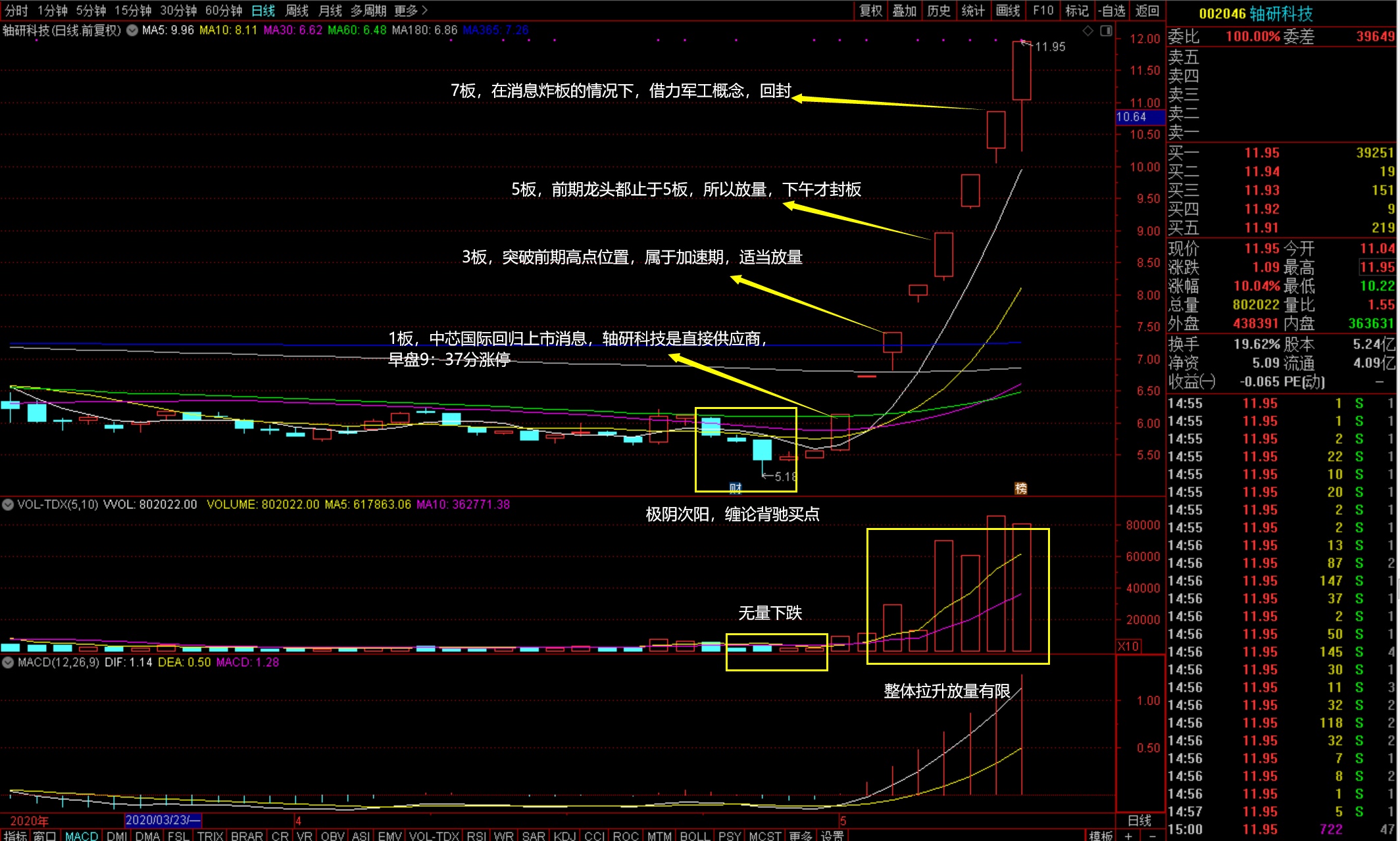Image resolution: width=1400 pixels, height=841 pixels.
Task: Expand the 更多 indicator list
Action: click(x=800, y=836)
